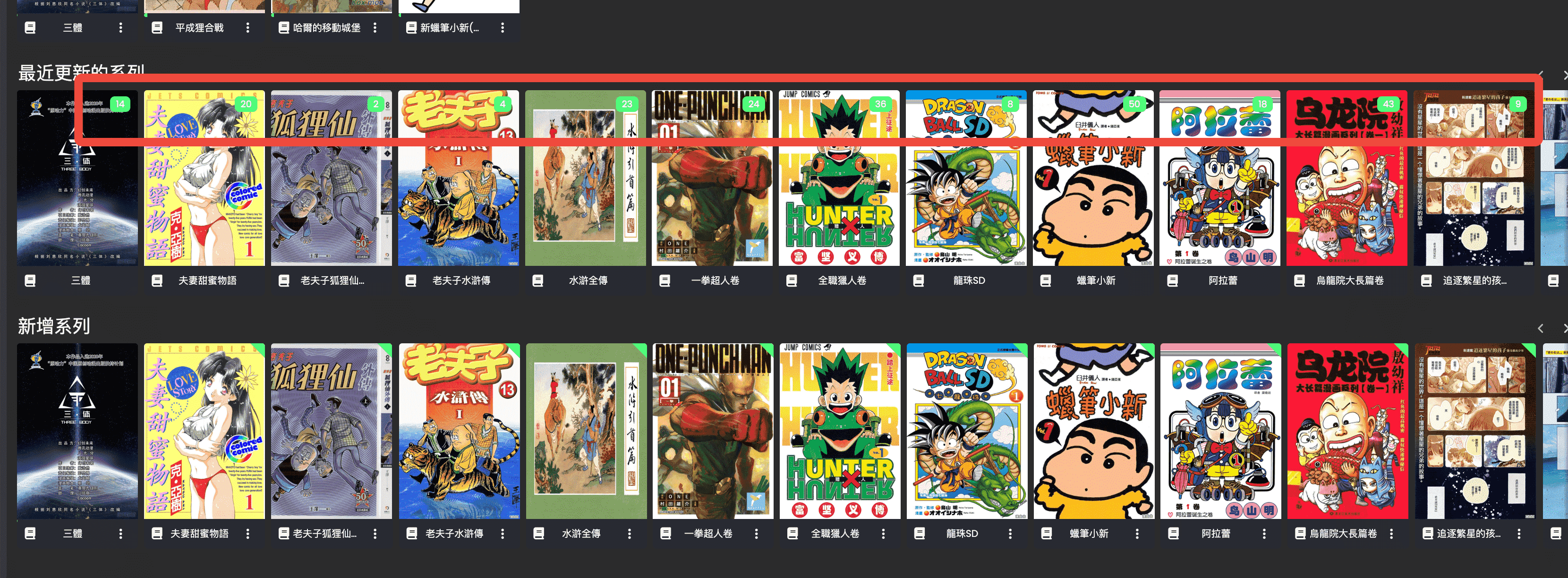
Task: Open the three-dot menu for 平成狸合戰
Action: [x=248, y=28]
